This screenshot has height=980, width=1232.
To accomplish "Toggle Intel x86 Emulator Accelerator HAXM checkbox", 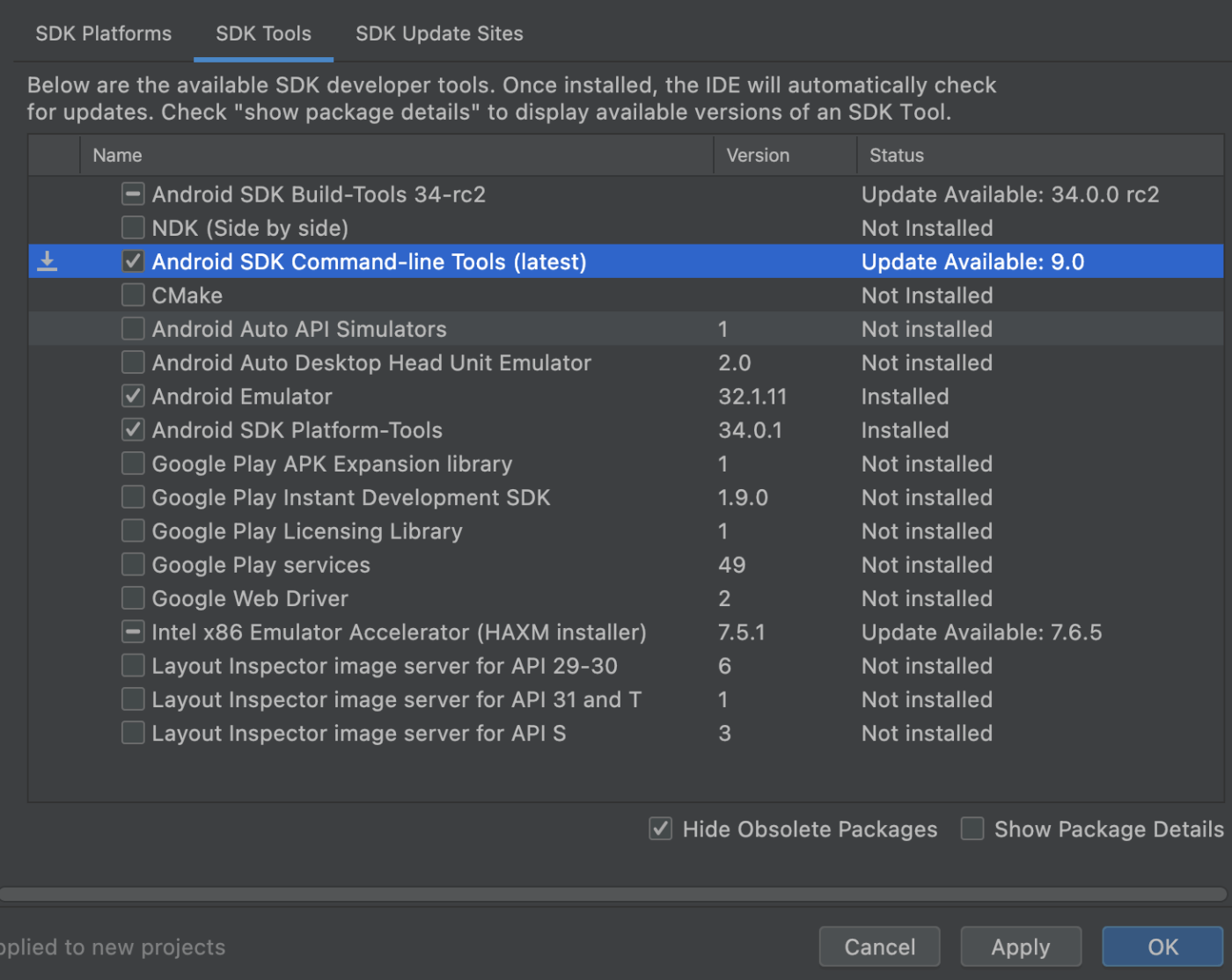I will click(133, 633).
